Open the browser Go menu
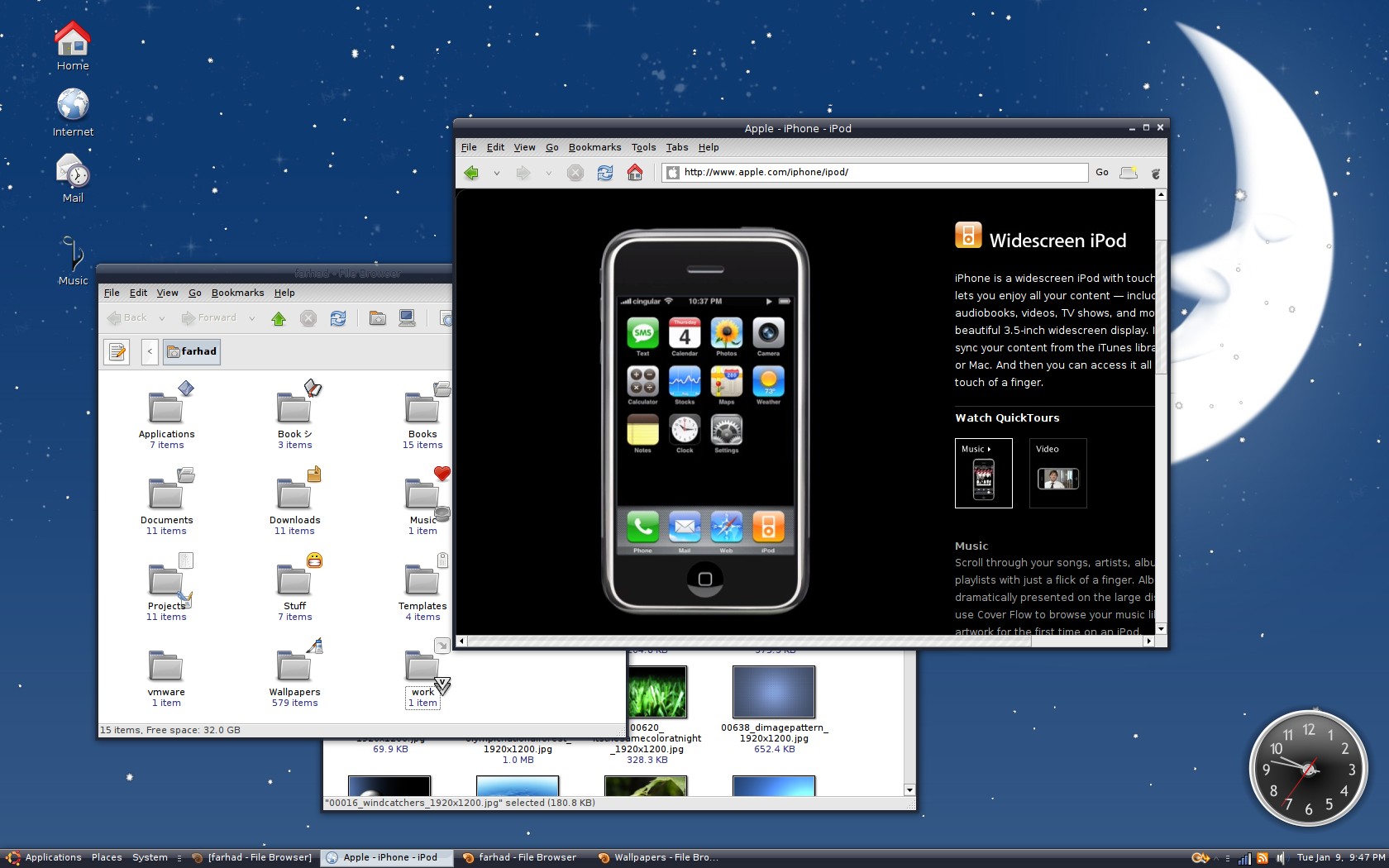The image size is (1389, 868). click(552, 147)
